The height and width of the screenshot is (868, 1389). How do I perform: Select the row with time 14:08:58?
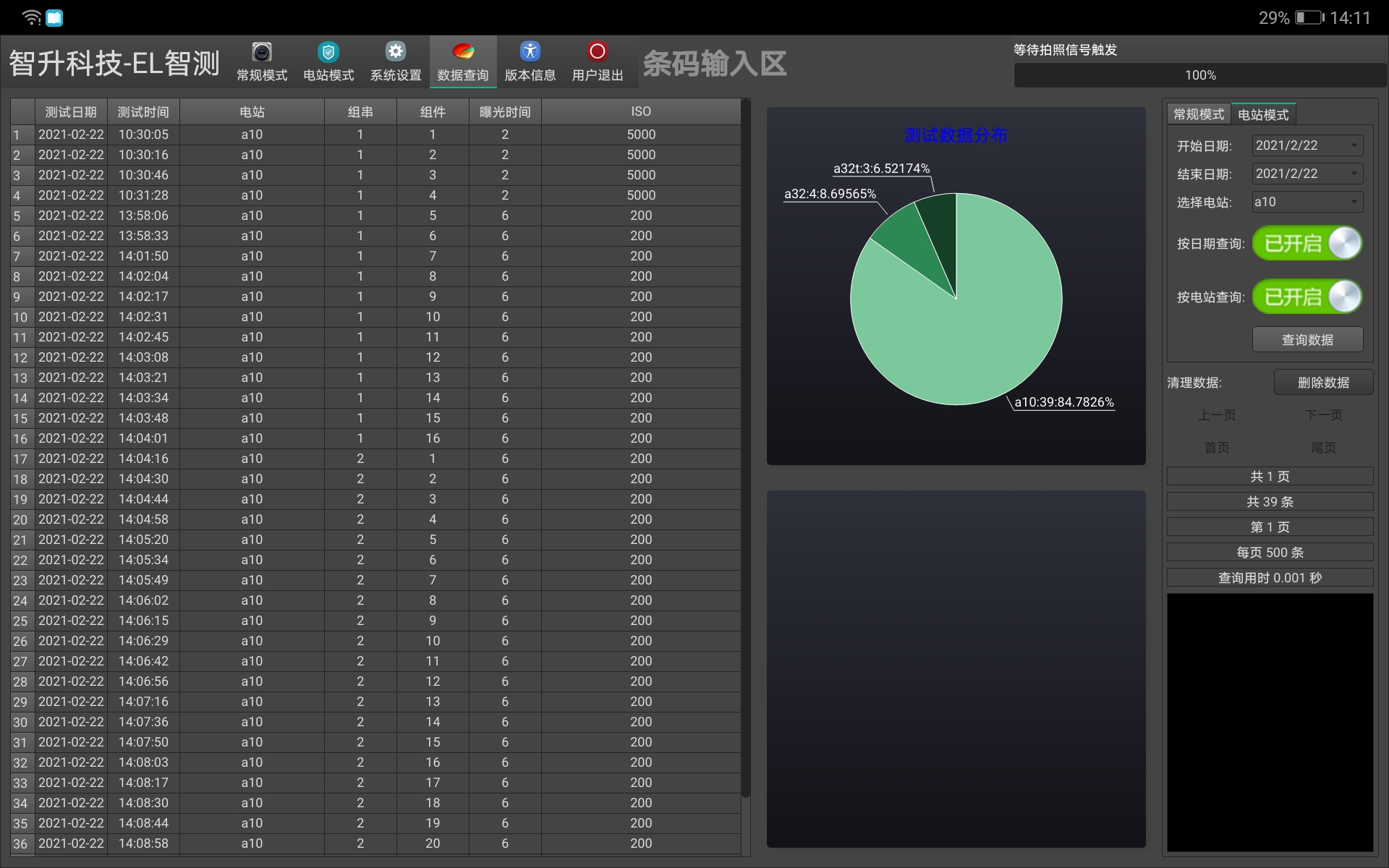point(375,843)
